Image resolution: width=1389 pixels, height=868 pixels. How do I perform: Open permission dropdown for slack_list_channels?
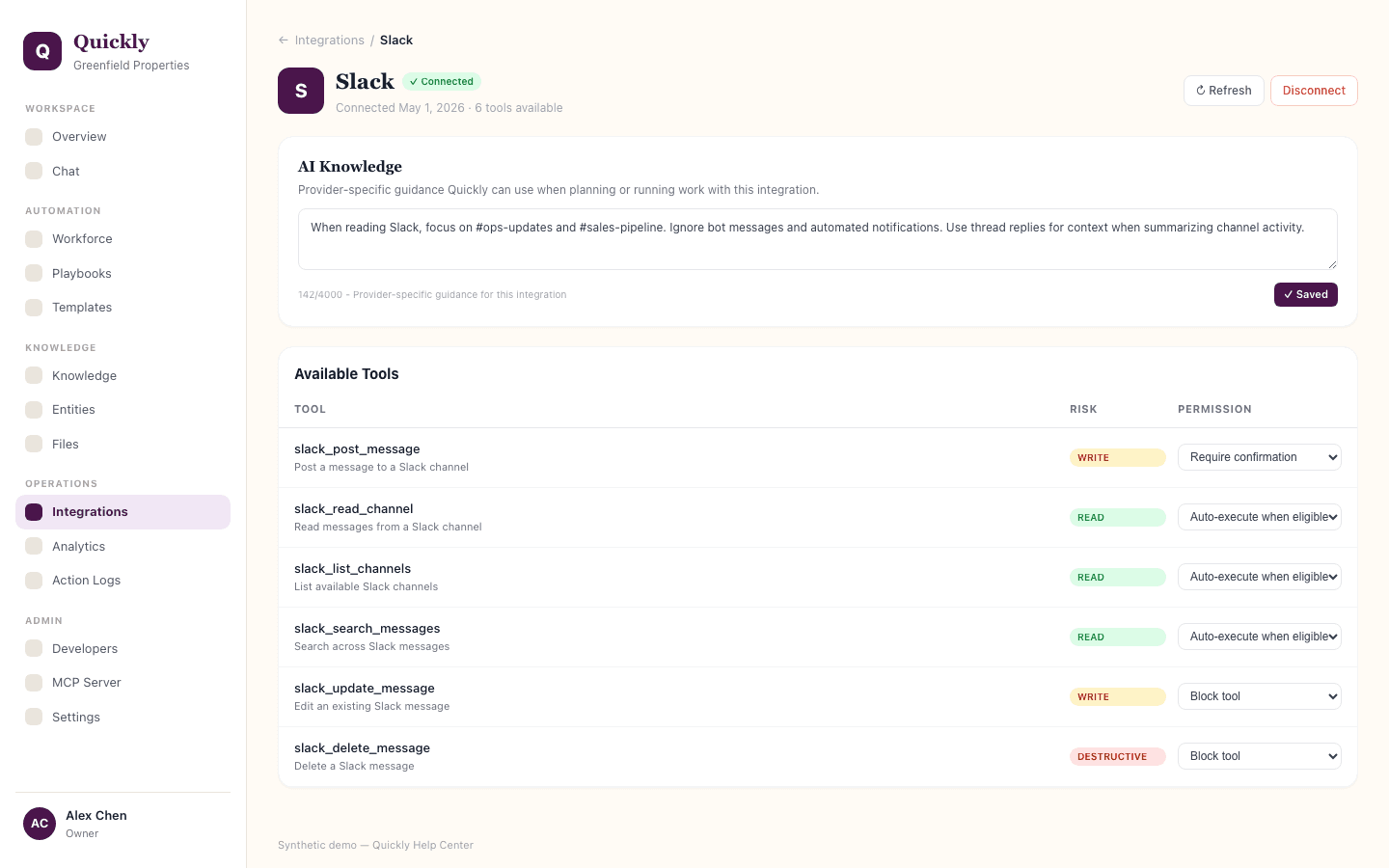coord(1260,577)
